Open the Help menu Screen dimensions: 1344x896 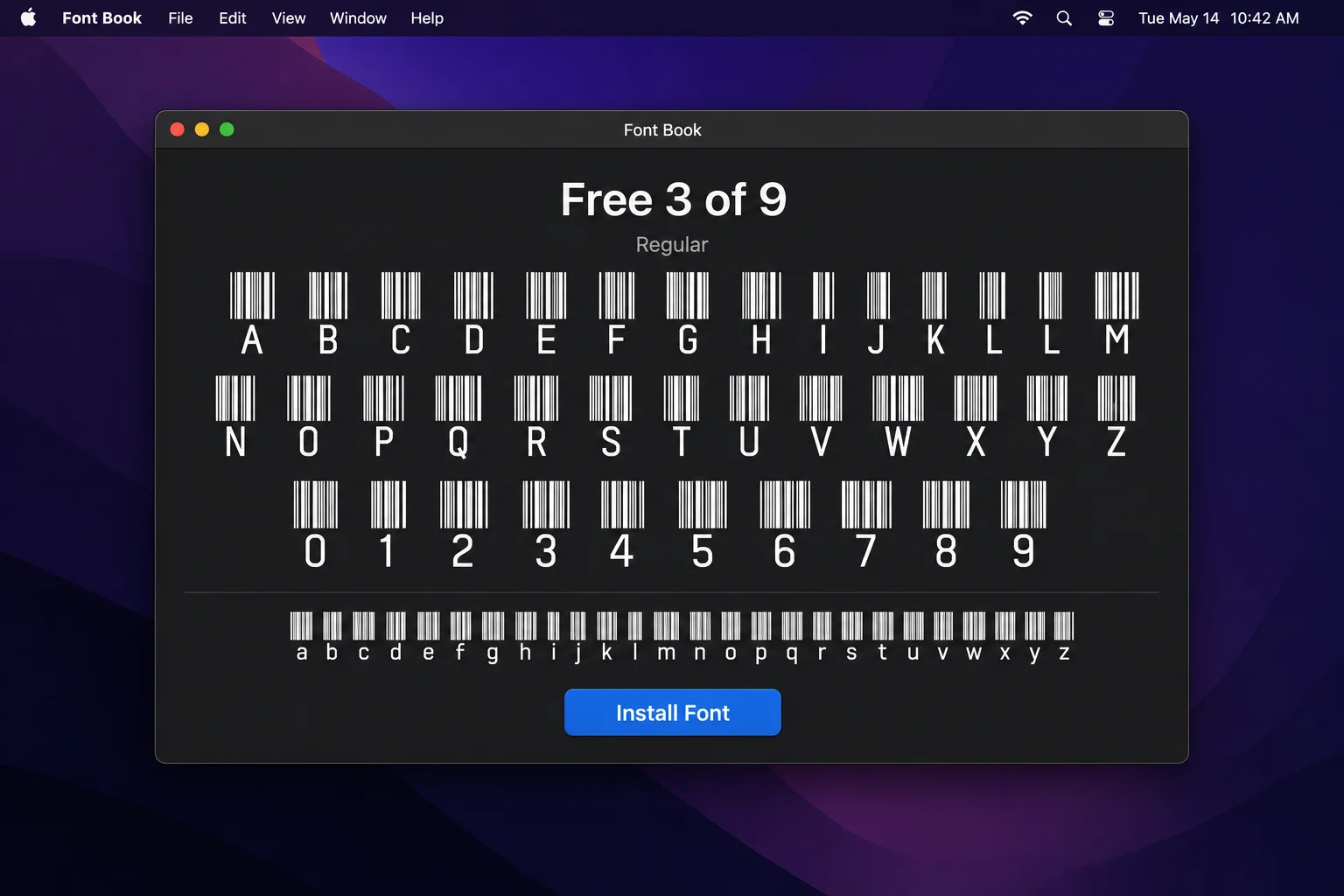(x=427, y=17)
